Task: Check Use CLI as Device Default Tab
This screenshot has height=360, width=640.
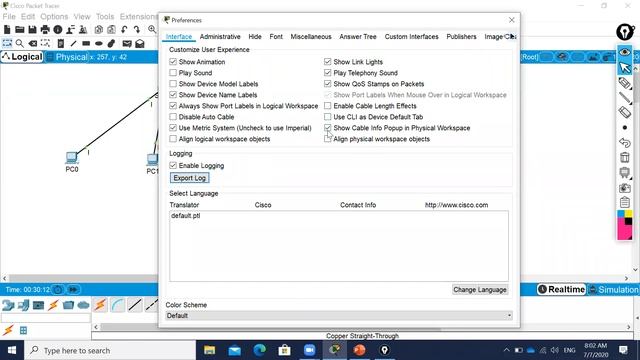Action: 327,117
